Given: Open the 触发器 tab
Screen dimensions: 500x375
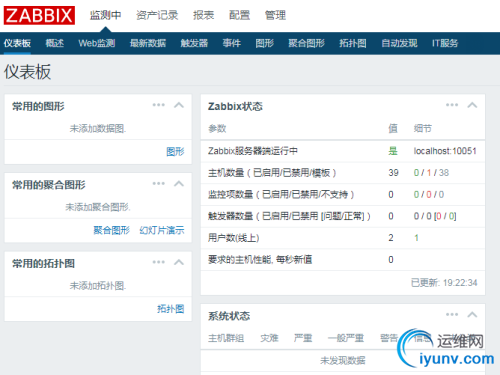Looking at the screenshot, I should [x=194, y=43].
